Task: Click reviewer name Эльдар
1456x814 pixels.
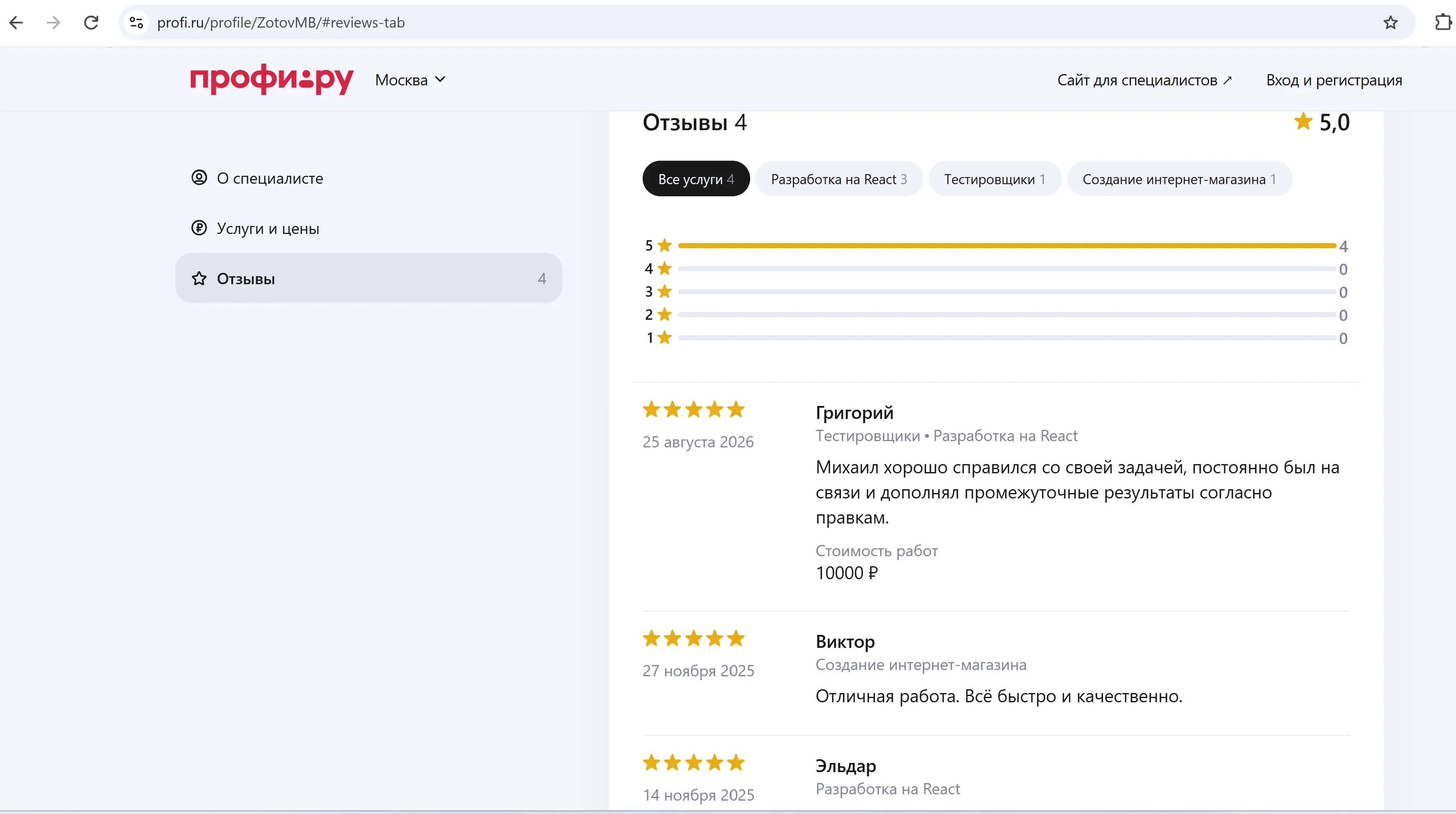Action: 846,766
